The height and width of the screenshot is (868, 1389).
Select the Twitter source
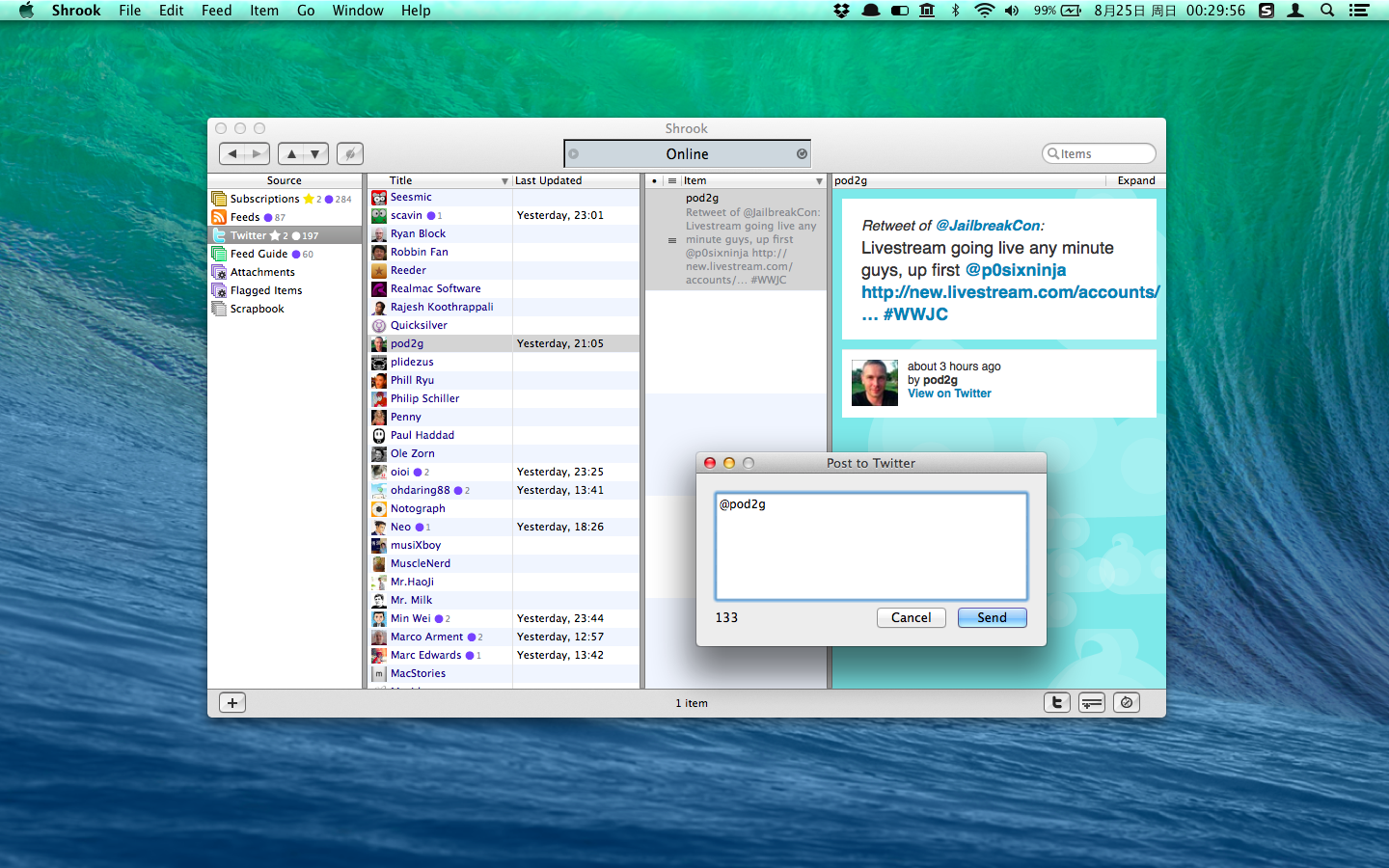pos(285,235)
